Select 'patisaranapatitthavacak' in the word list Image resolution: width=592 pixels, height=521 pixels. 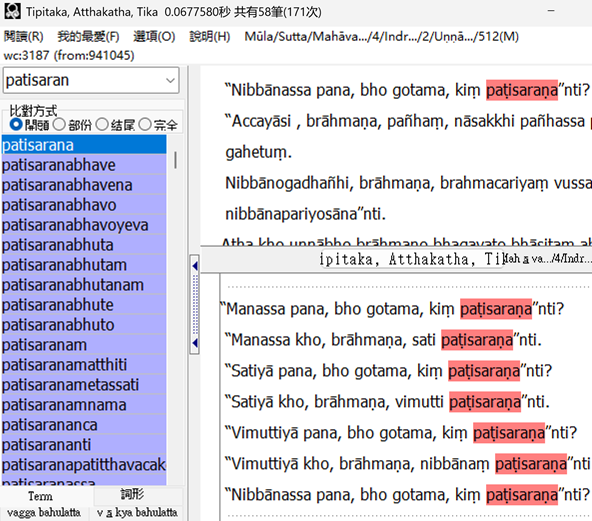pos(84,465)
